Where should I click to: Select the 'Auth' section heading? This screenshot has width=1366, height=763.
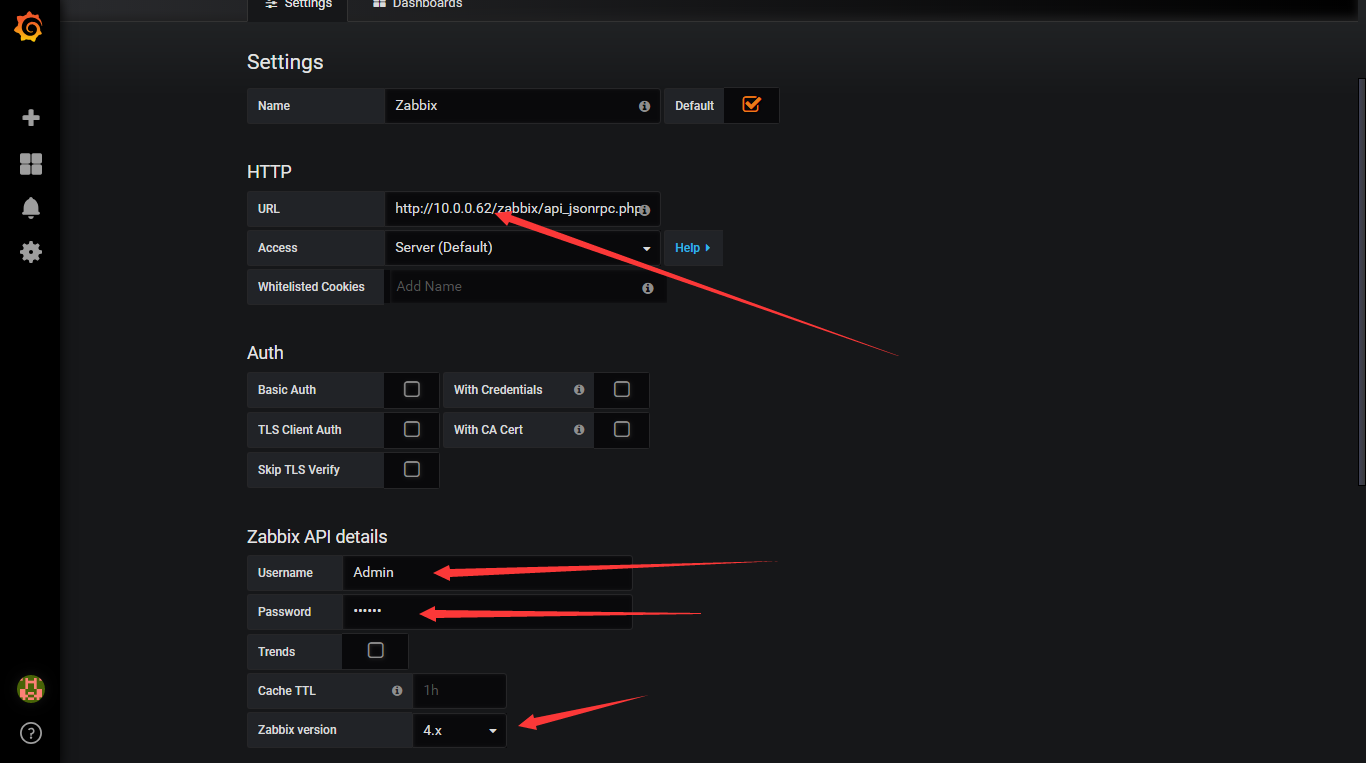265,353
